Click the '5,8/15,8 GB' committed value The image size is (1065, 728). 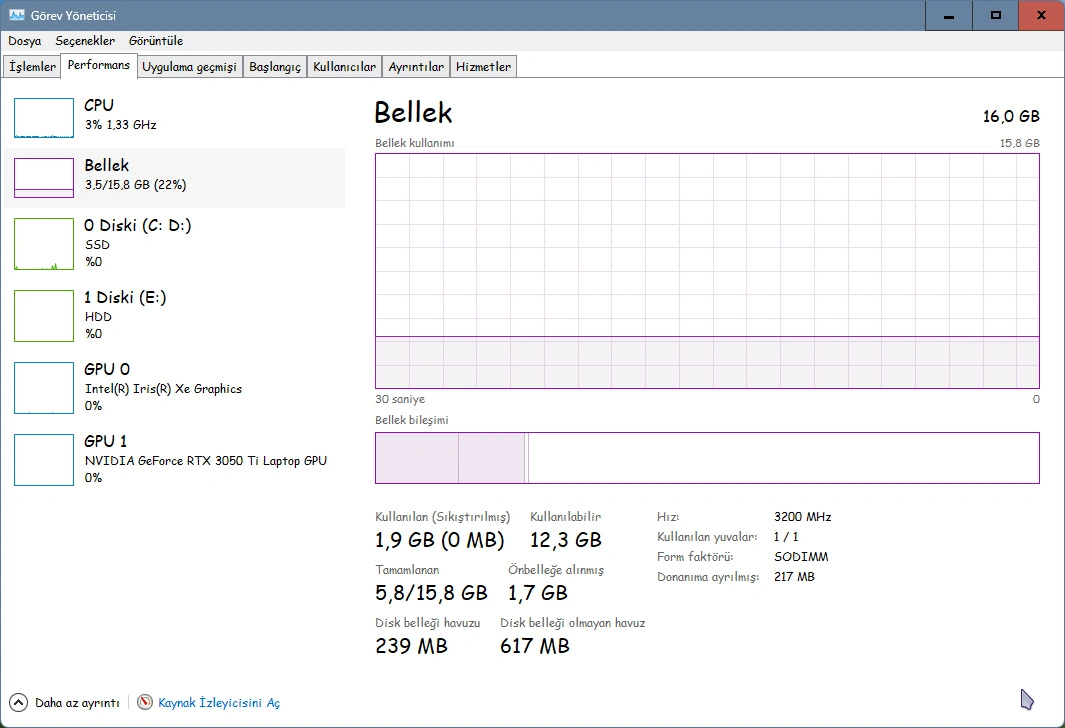pos(431,593)
